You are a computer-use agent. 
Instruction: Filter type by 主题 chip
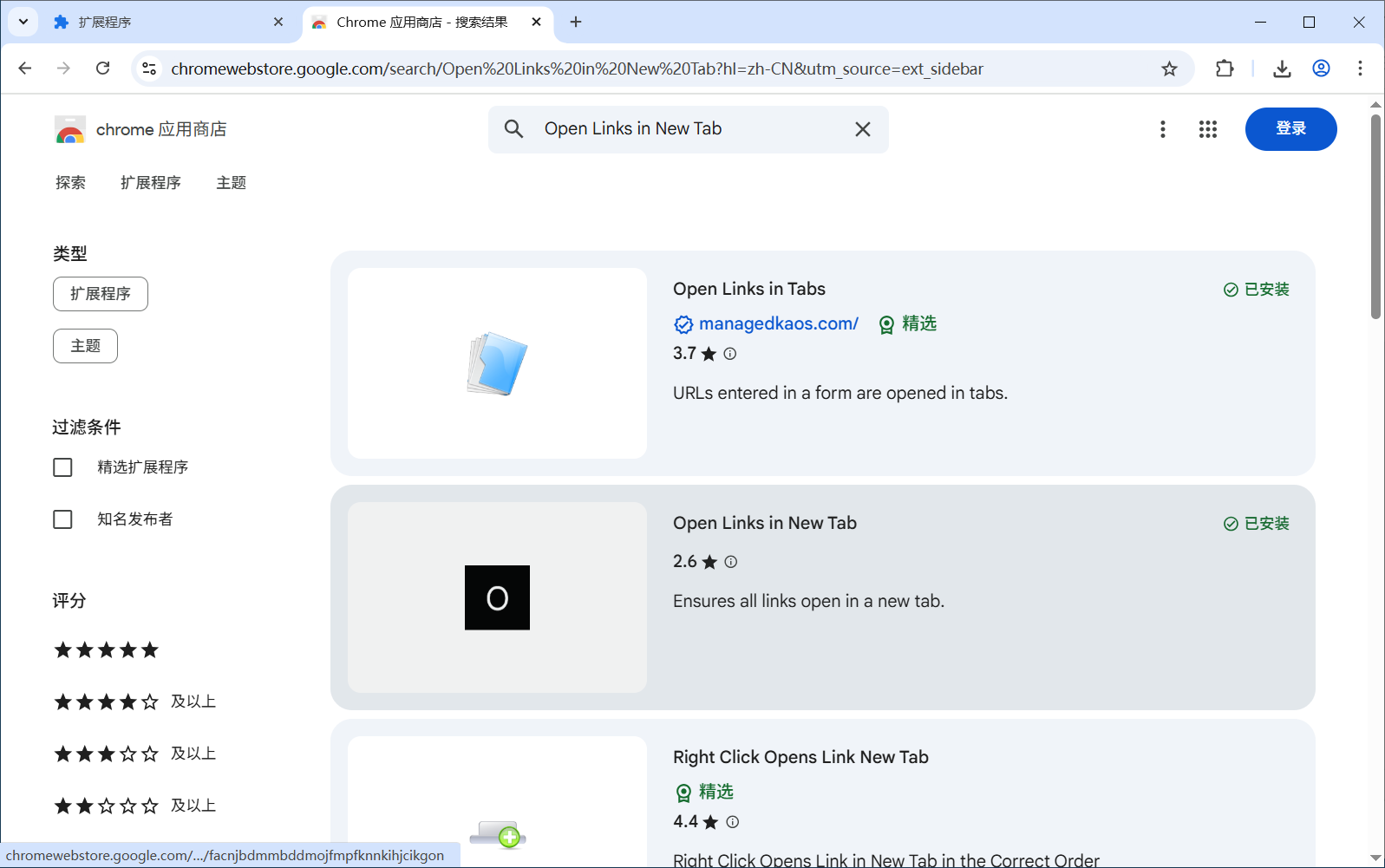click(85, 346)
